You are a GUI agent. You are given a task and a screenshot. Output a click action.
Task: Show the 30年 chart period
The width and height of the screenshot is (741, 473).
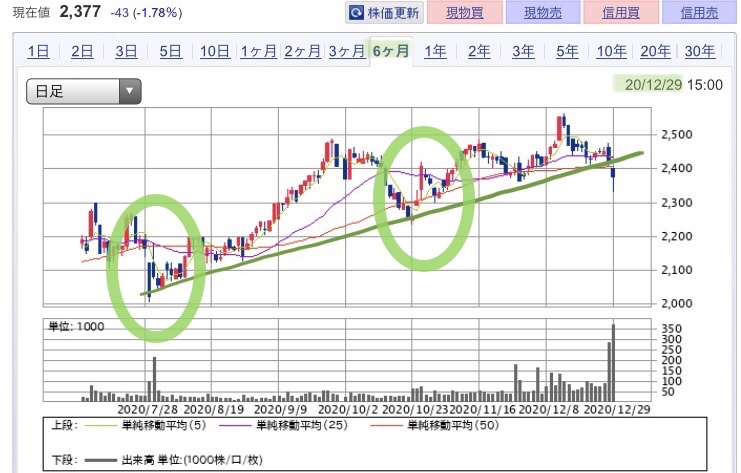[700, 51]
